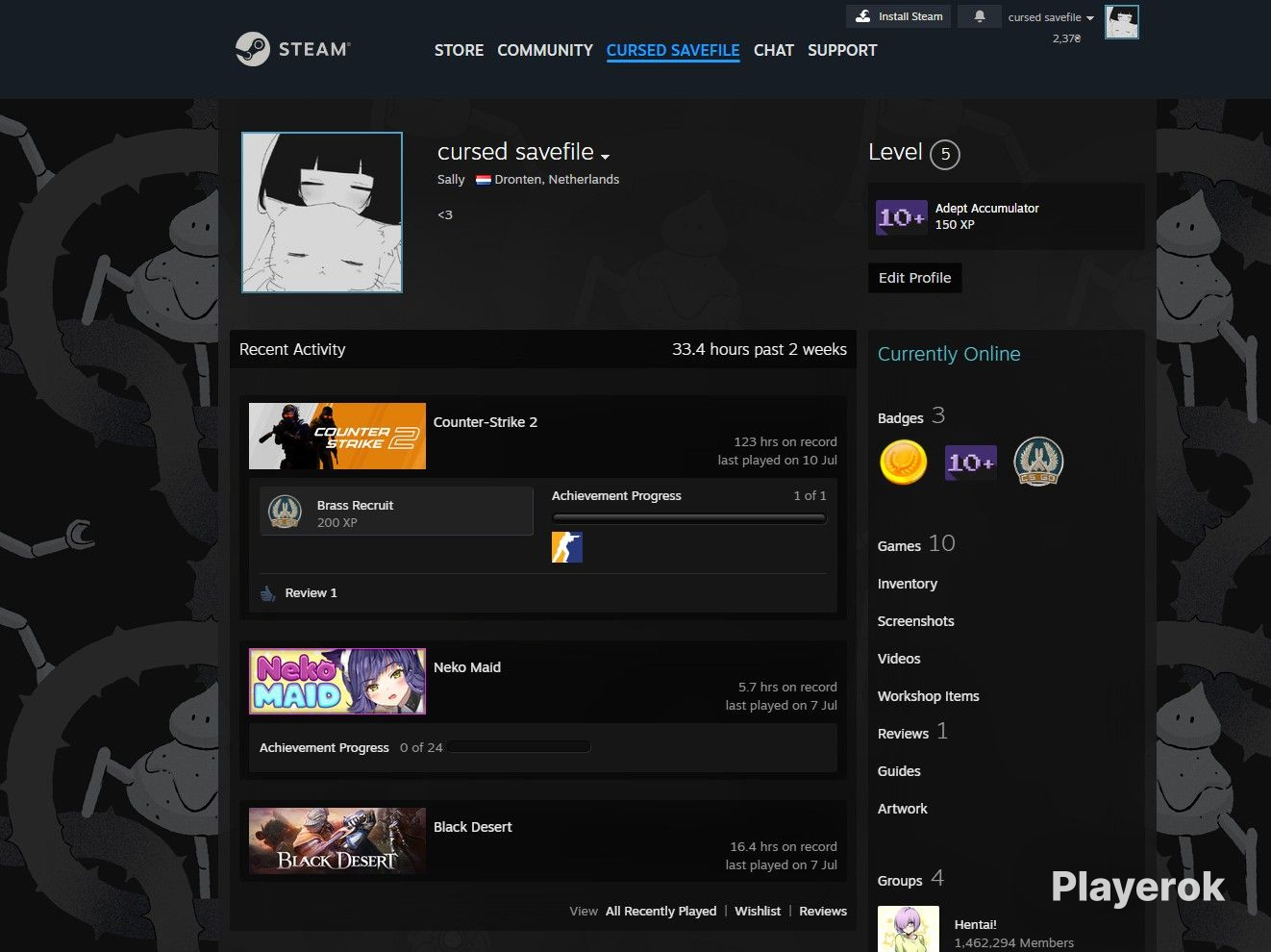The image size is (1271, 952).
Task: Open the Counter-Strike 2 title link
Action: pos(486,422)
